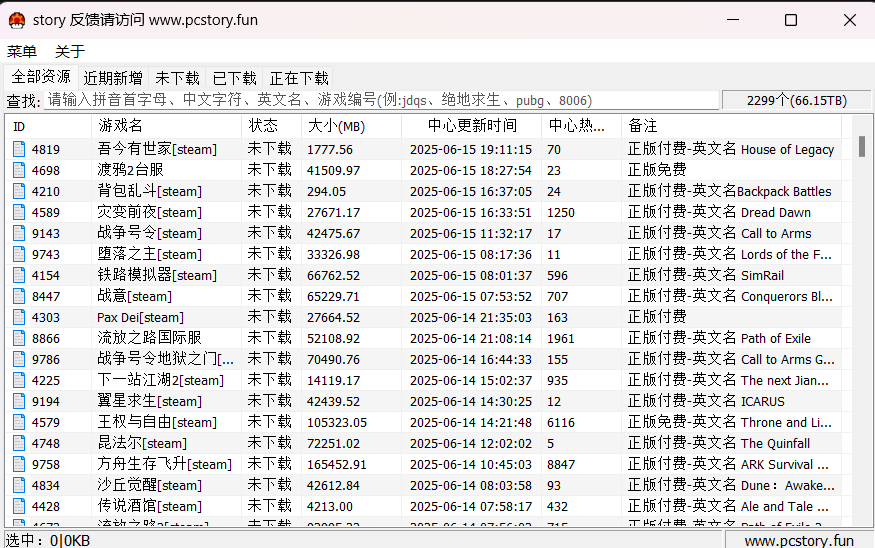Viewport: 875px width, 548px height.
Task: Click the 2299个(66.15TB) count button
Action: click(x=796, y=100)
